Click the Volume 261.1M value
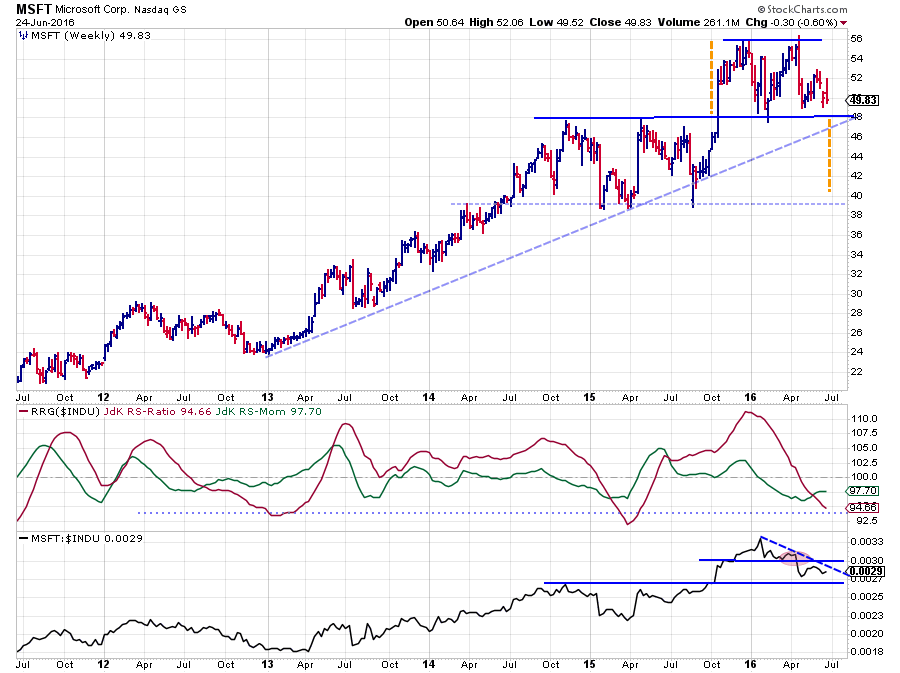This screenshot has height=673, width=900. pyautogui.click(x=699, y=22)
